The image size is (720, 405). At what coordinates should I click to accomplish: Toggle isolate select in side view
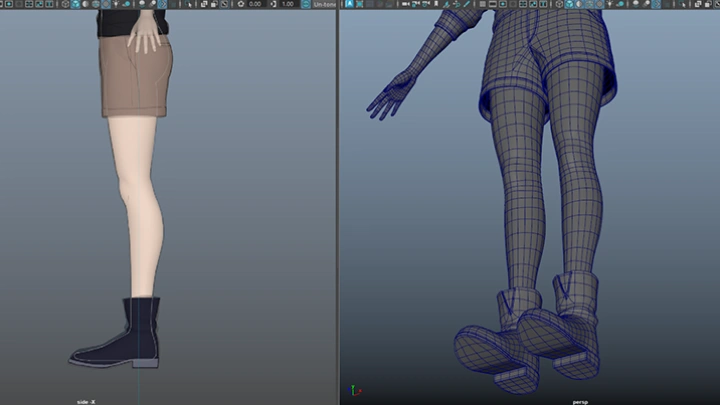click(x=188, y=4)
